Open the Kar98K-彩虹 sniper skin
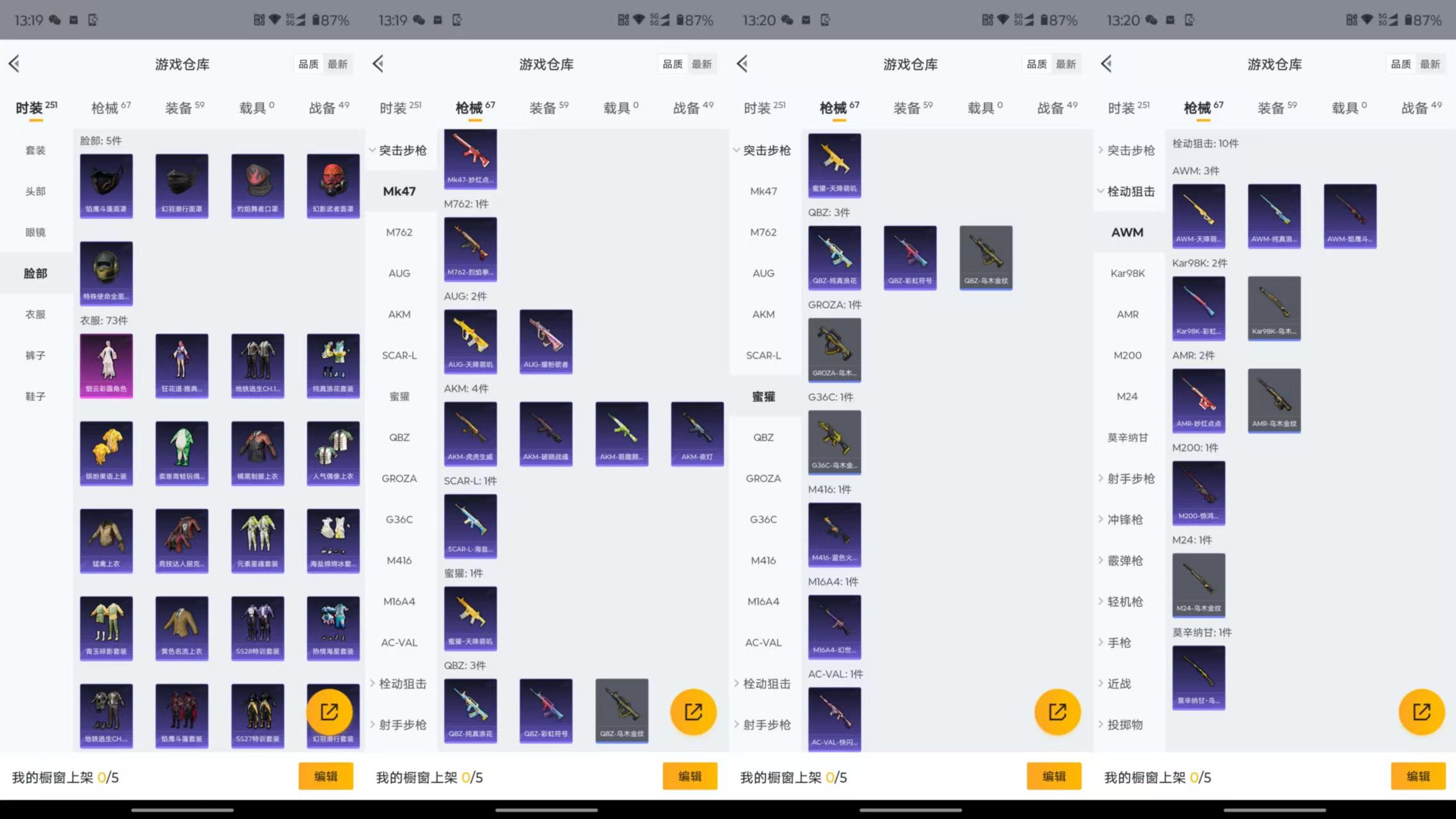1456x819 pixels. [x=1199, y=309]
